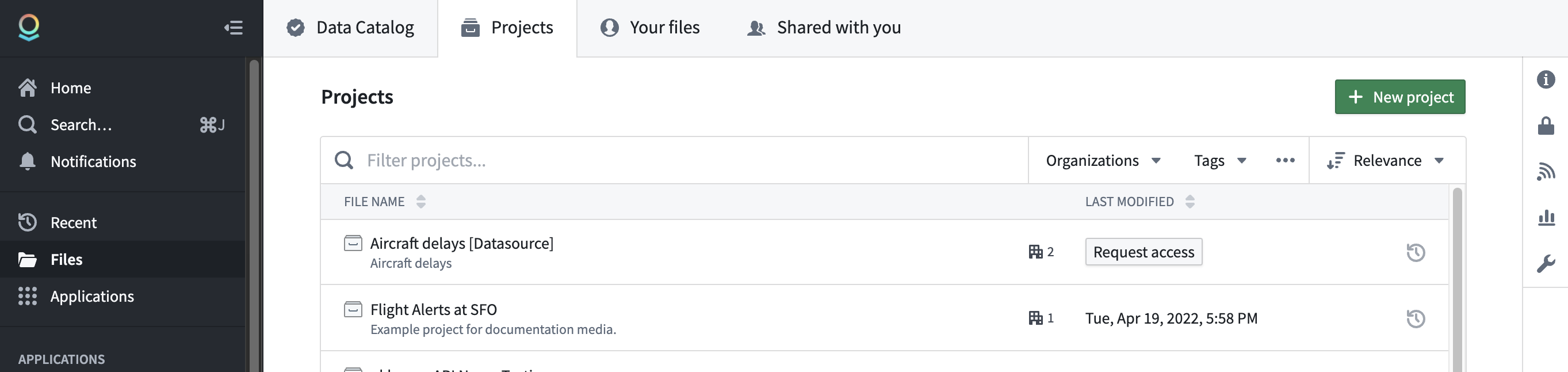View history icon for Aircraft delays row
The height and width of the screenshot is (372, 1568).
(x=1415, y=252)
